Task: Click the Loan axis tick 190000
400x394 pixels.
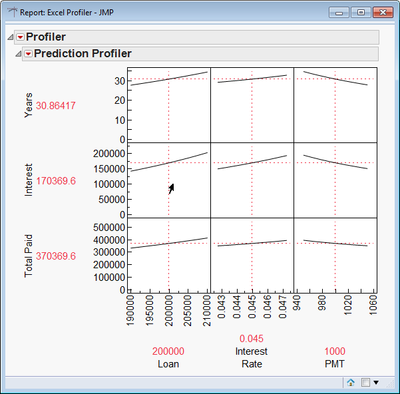Action: [x=130, y=310]
